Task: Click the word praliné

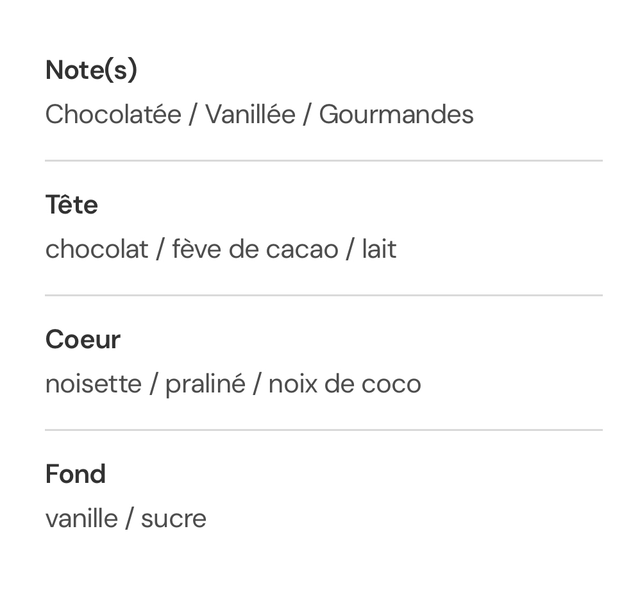Action: pyautogui.click(x=205, y=384)
